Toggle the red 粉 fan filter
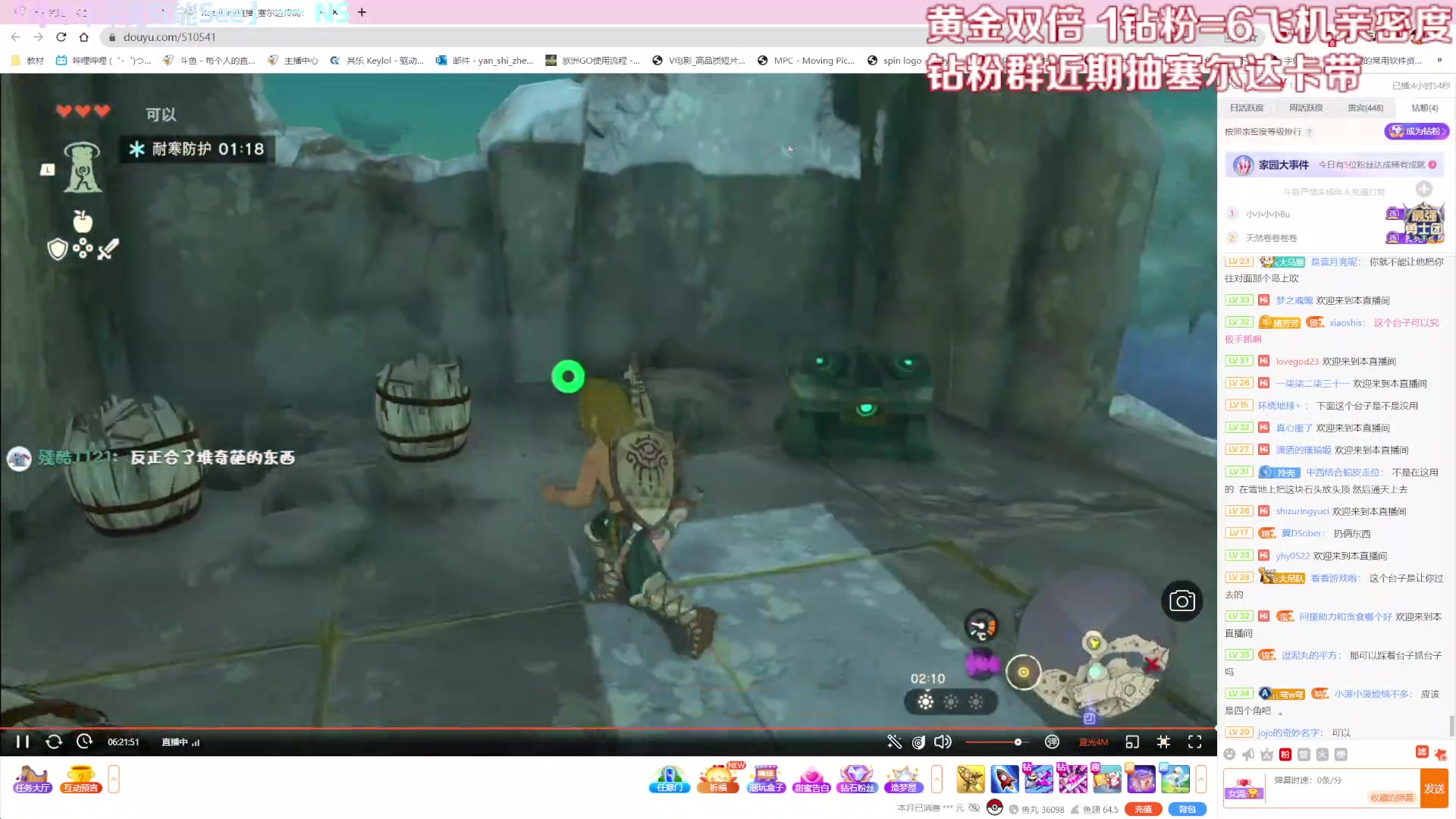The width and height of the screenshot is (1456, 819). point(1285,755)
